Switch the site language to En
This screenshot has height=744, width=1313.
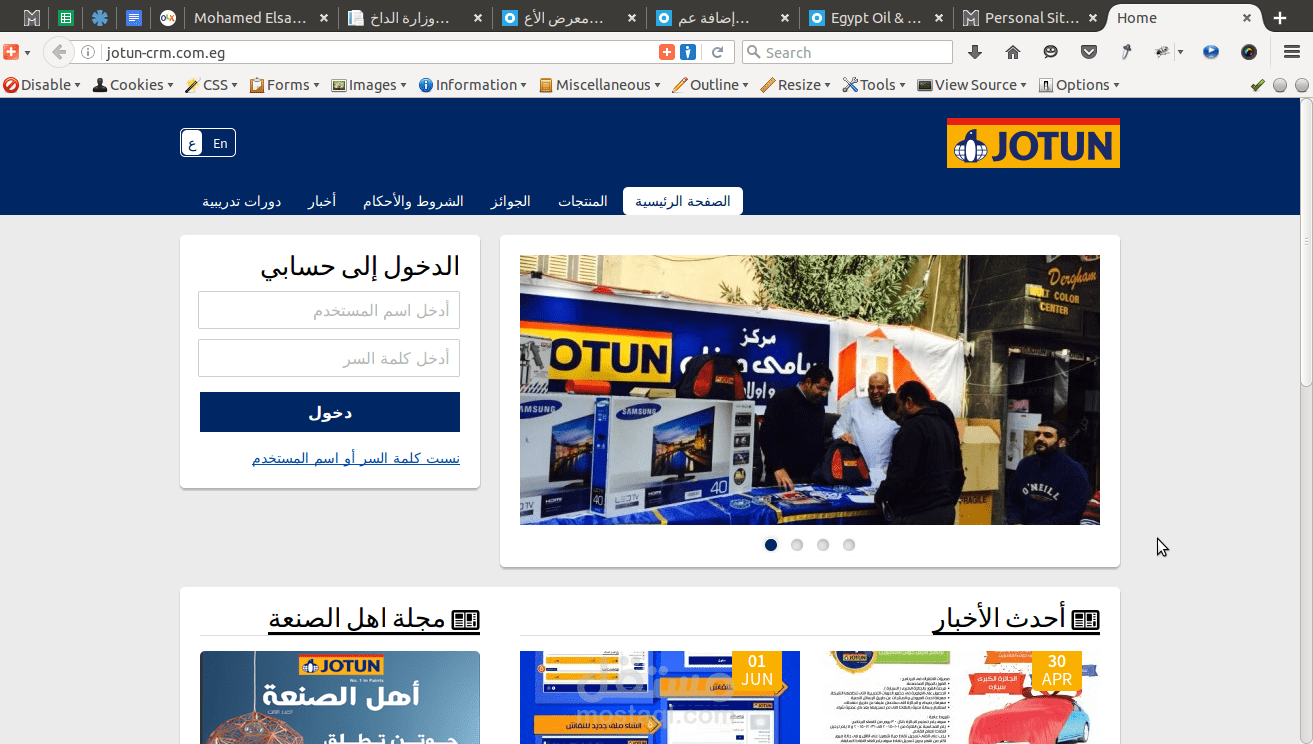219,142
